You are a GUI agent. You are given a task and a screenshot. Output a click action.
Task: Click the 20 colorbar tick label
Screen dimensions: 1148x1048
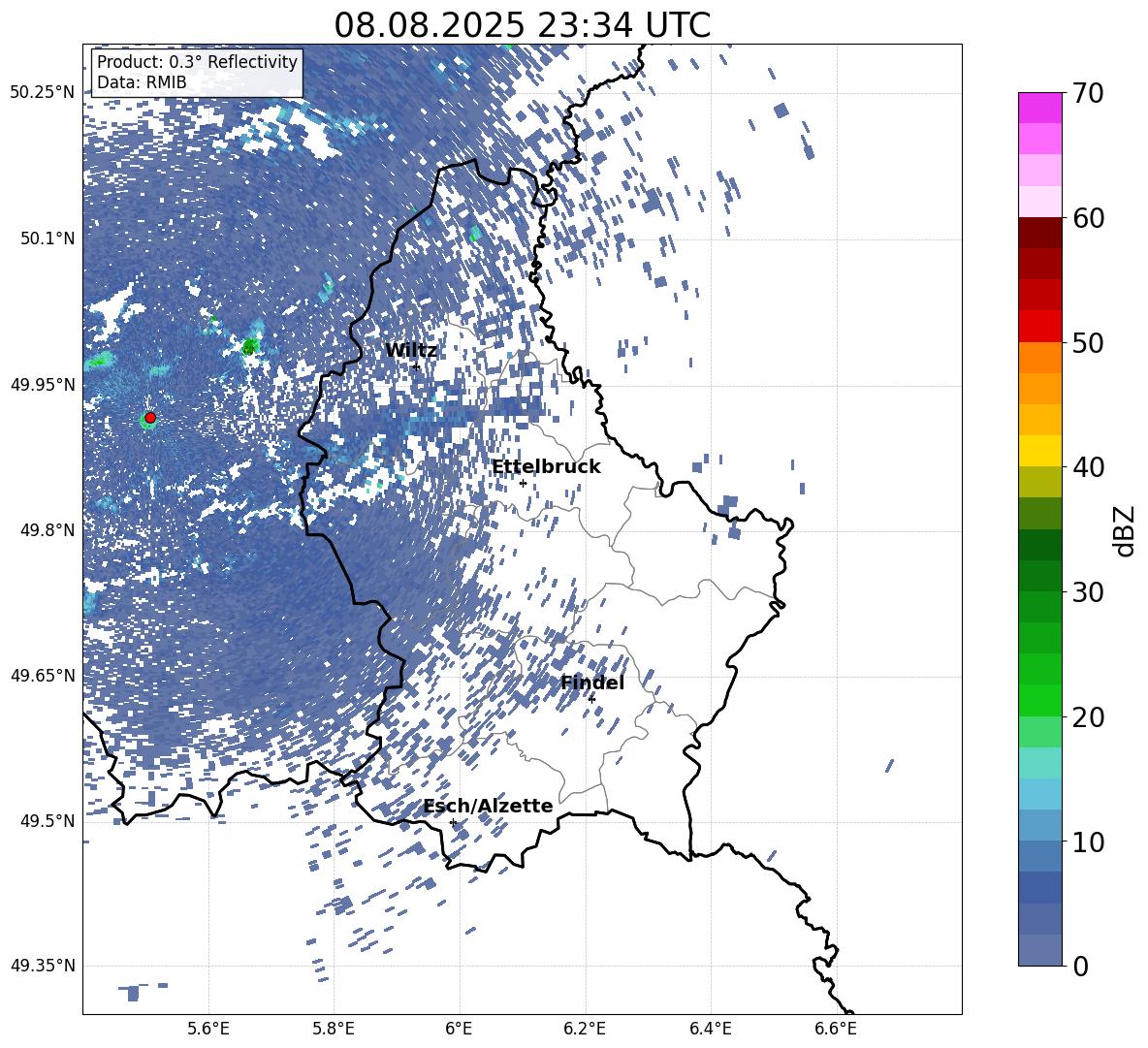tap(1088, 717)
